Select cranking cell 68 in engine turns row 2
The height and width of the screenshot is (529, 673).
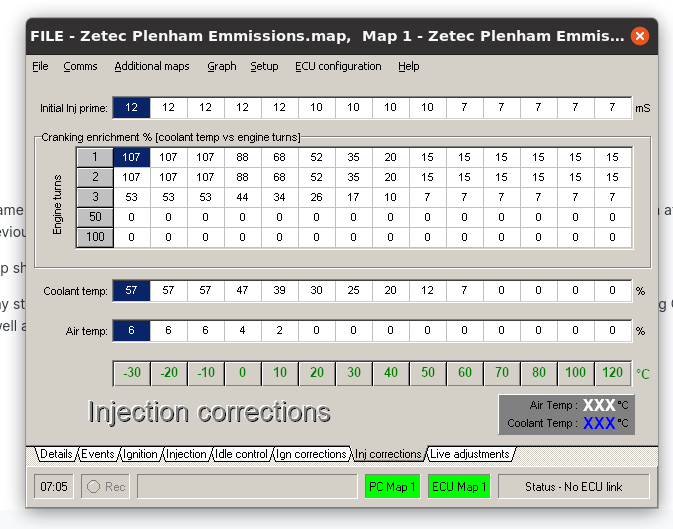tap(279, 177)
